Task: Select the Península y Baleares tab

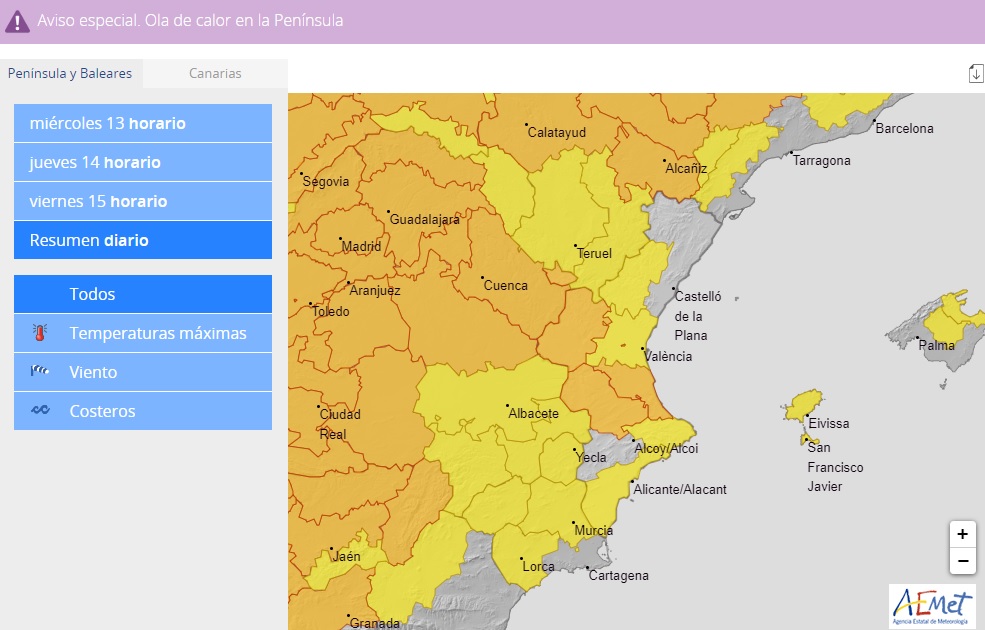Action: [x=70, y=73]
